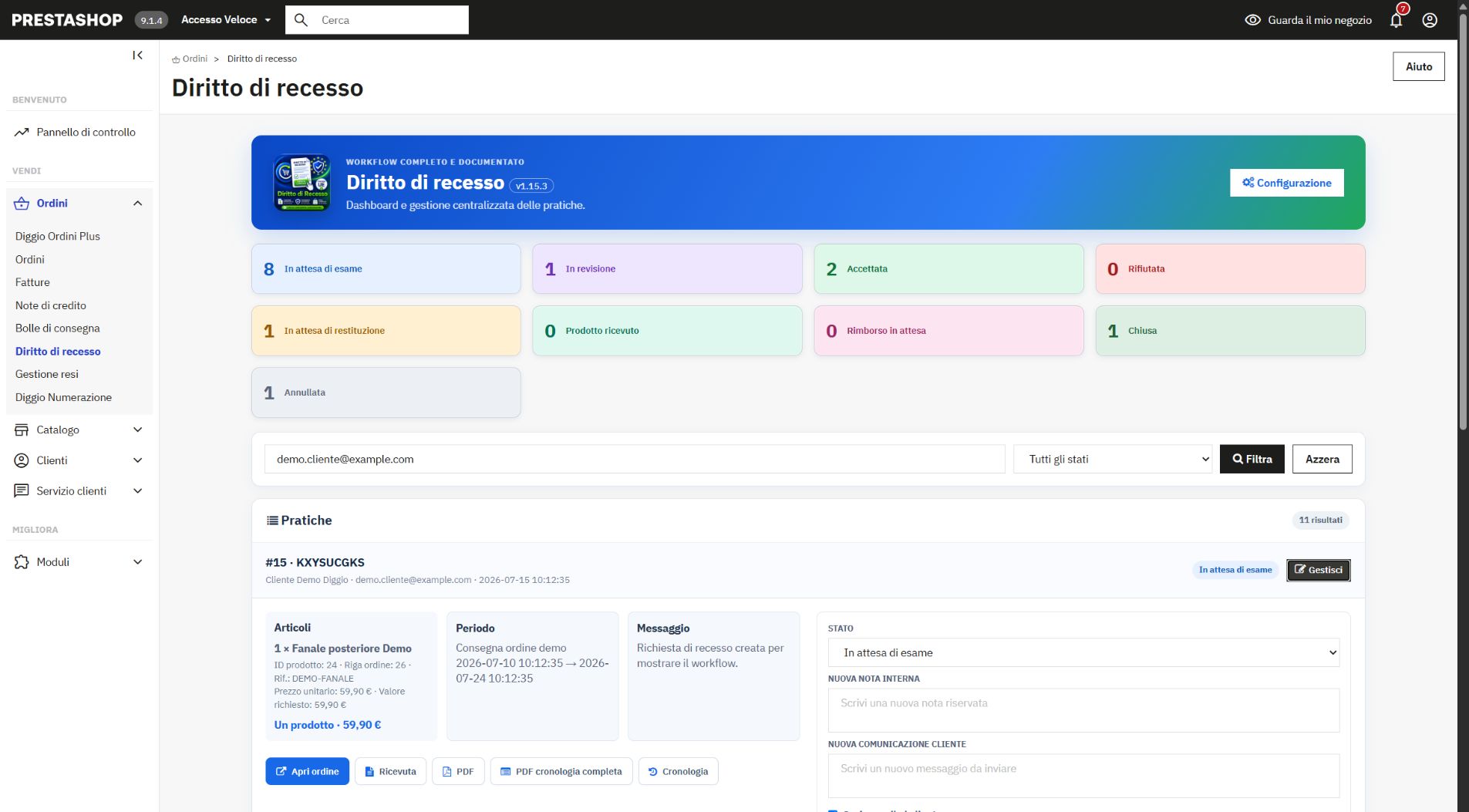Open Diggio Numerazione menu item

pyautogui.click(x=63, y=397)
